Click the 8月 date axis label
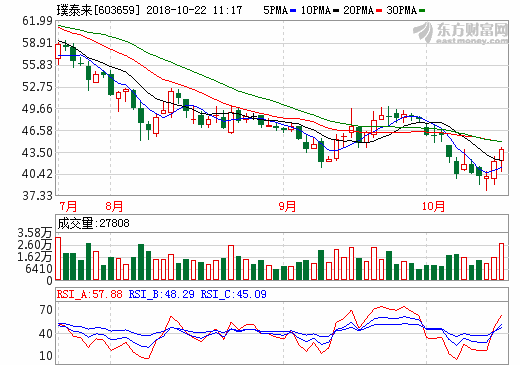This screenshot has width=520, height=365. tap(114, 206)
